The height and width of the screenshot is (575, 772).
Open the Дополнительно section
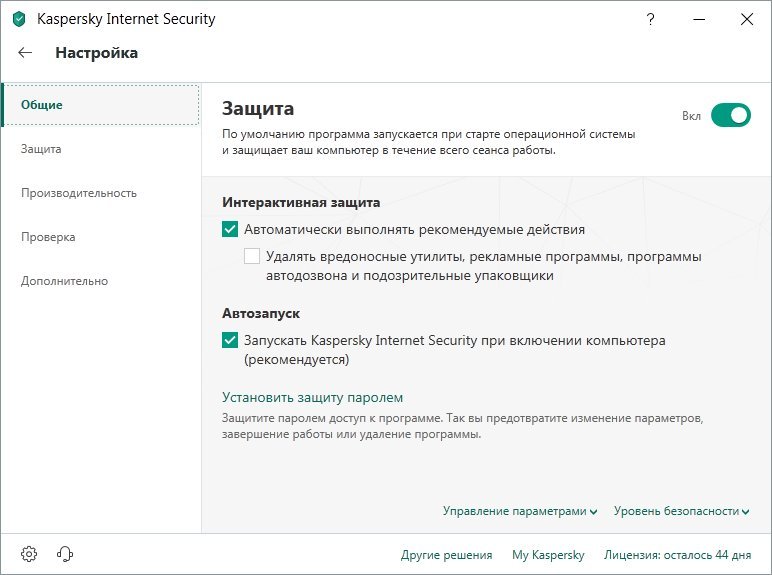click(64, 281)
